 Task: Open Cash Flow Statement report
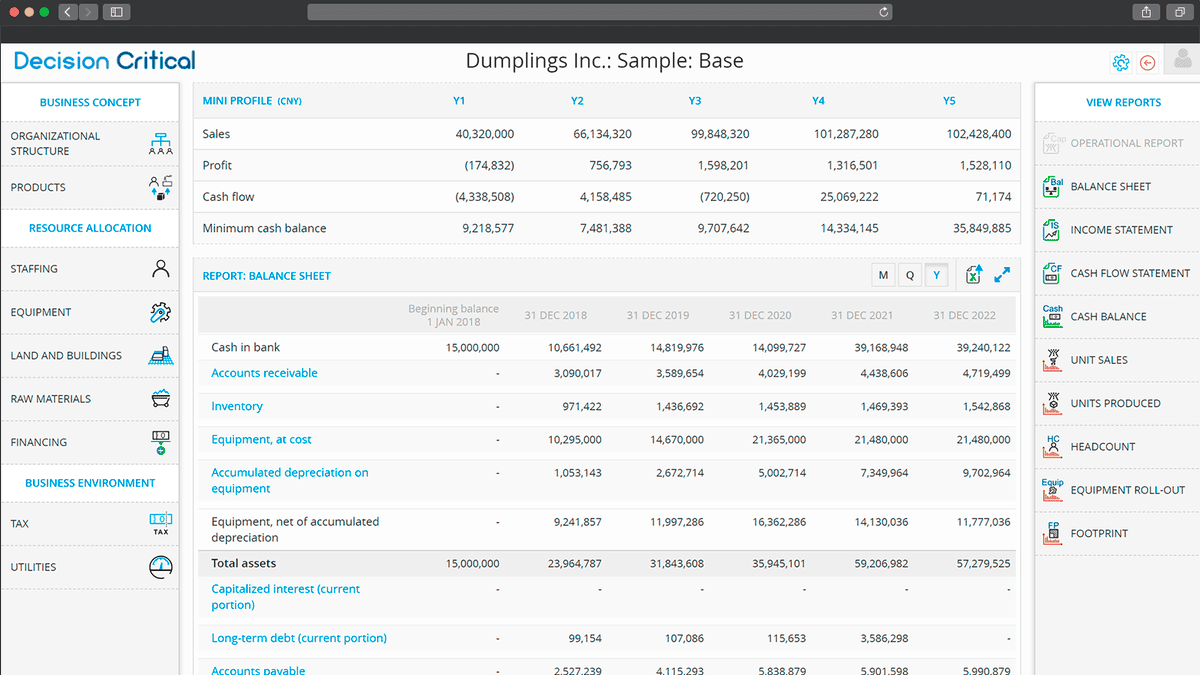coord(1129,273)
